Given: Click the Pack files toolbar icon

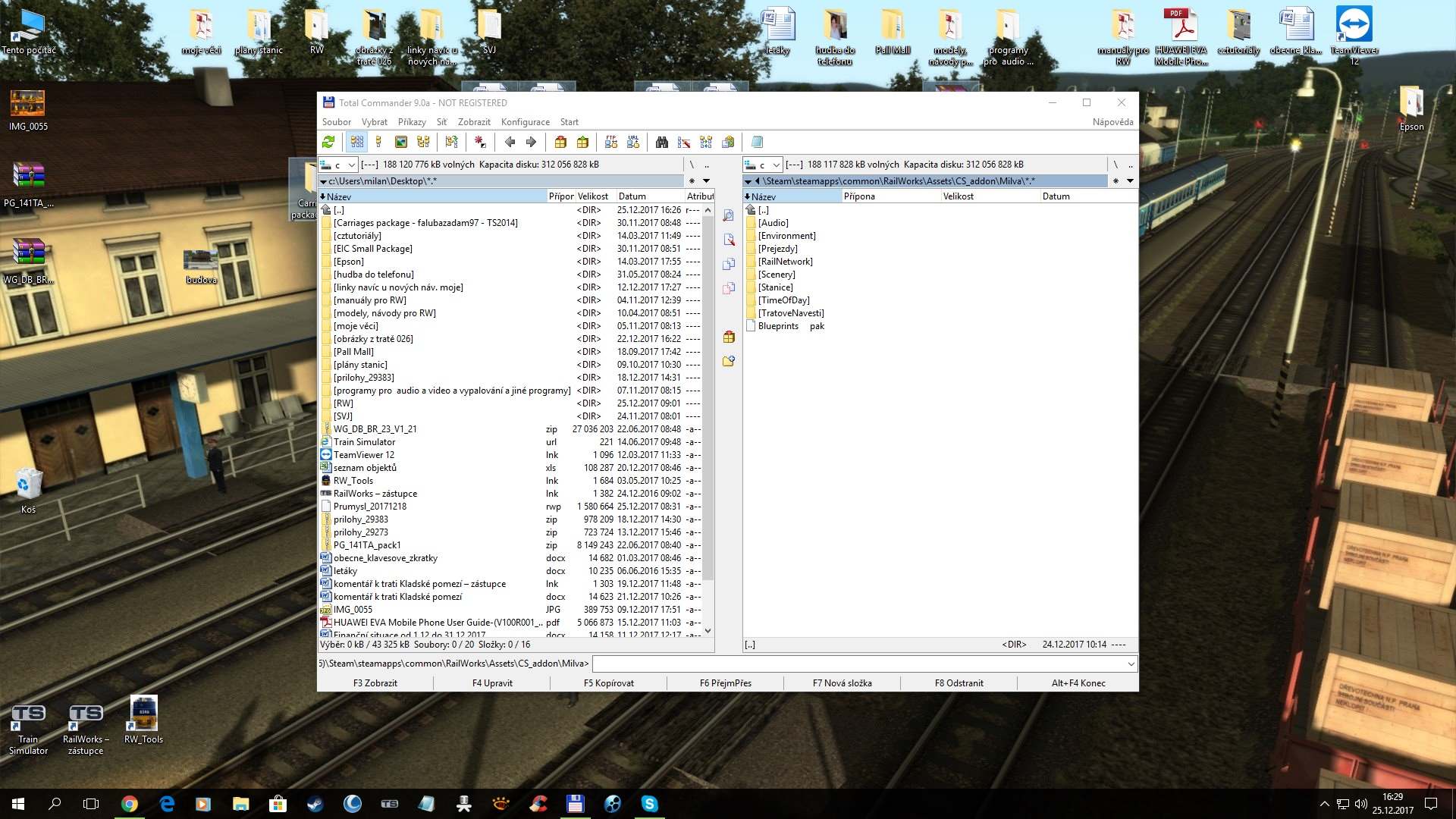Looking at the screenshot, I should (560, 142).
